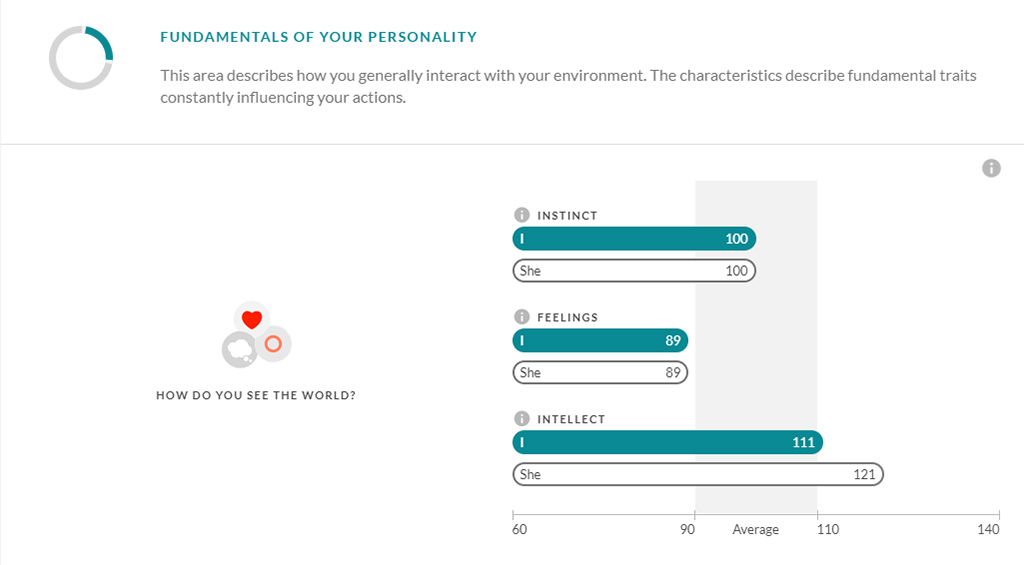Click the info icon beside FEELINGS
This screenshot has width=1024, height=565.
521,317
